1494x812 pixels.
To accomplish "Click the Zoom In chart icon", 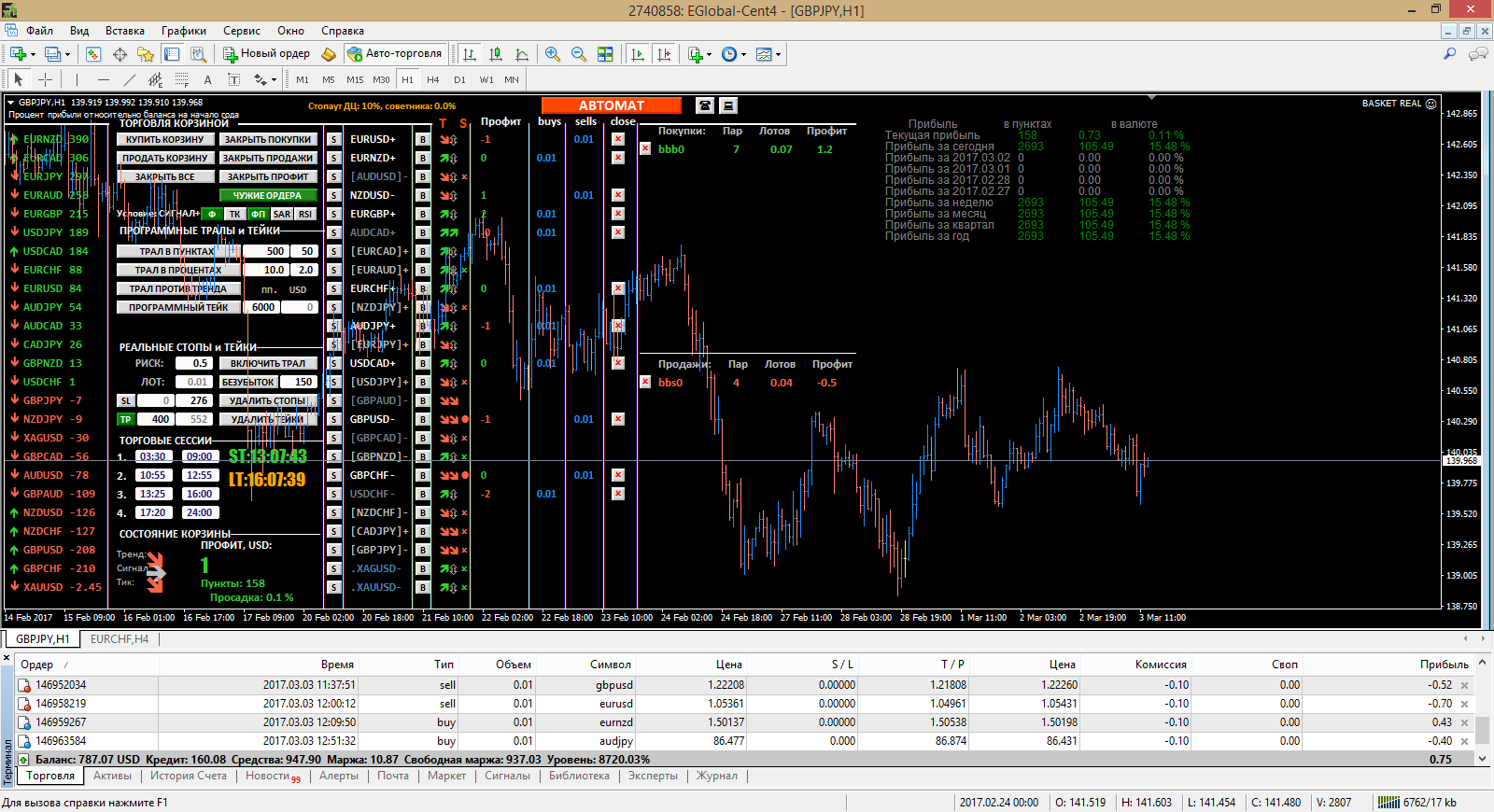I will tap(553, 54).
